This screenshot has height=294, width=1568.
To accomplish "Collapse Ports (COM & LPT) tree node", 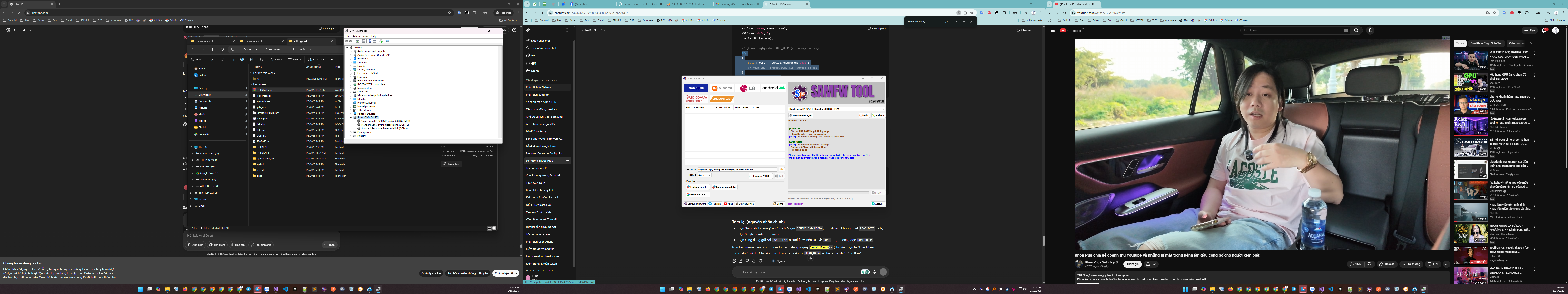I will pyautogui.click(x=351, y=117).
